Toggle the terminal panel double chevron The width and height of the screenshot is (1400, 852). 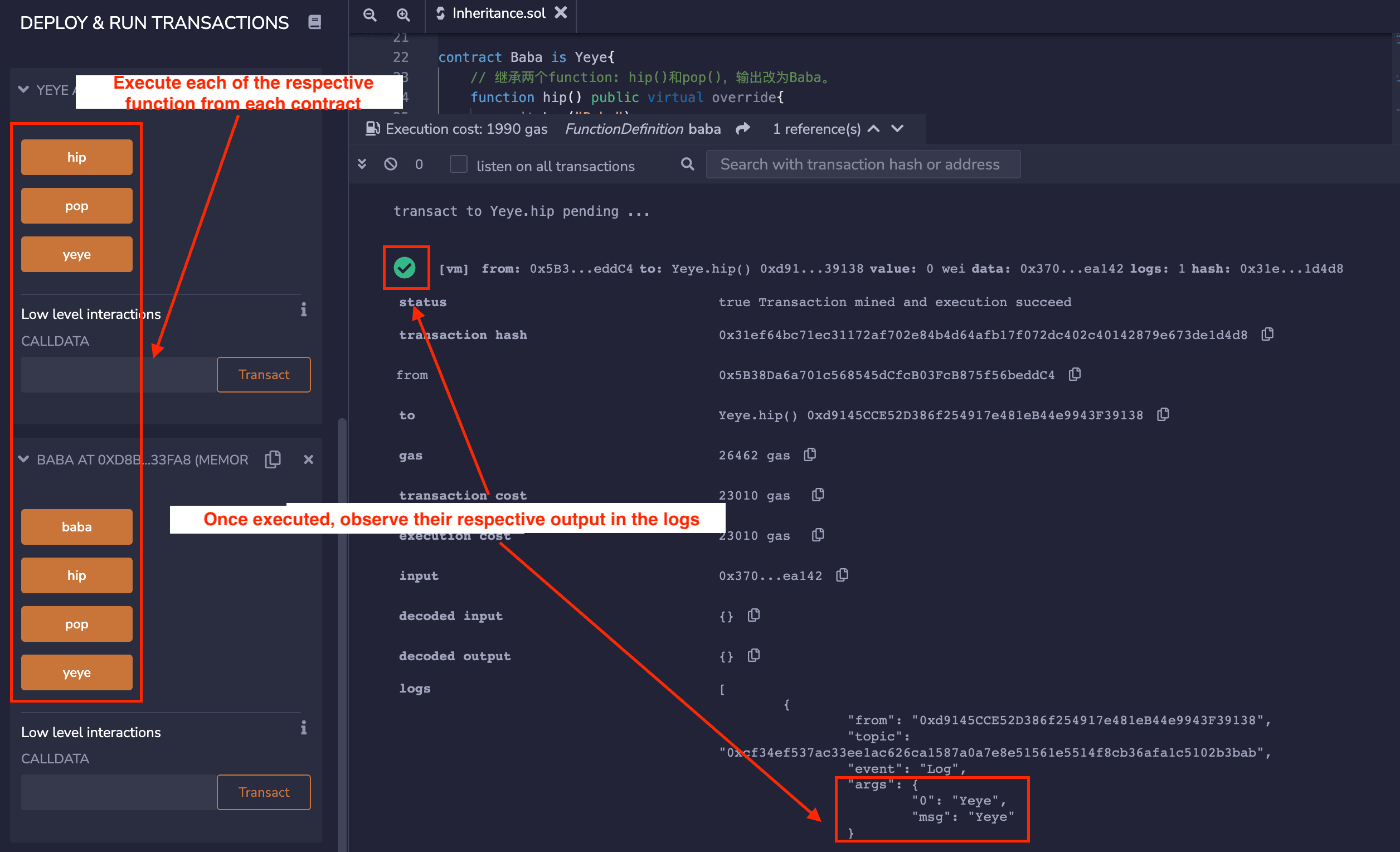click(362, 164)
